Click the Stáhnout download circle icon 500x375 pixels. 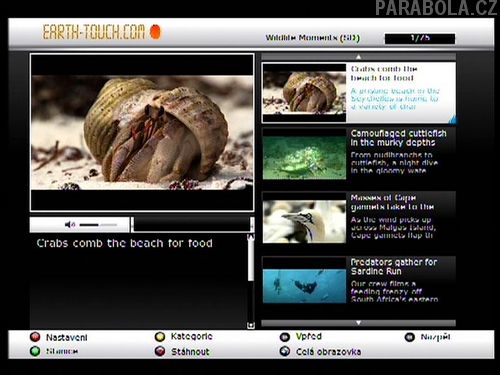160,351
